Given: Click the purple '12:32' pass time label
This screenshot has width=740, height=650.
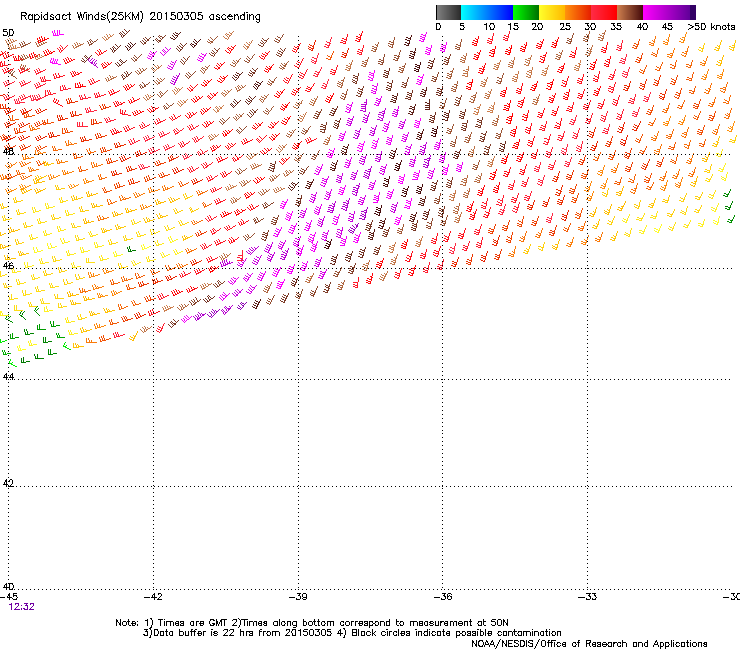Looking at the screenshot, I should [x=22, y=607].
